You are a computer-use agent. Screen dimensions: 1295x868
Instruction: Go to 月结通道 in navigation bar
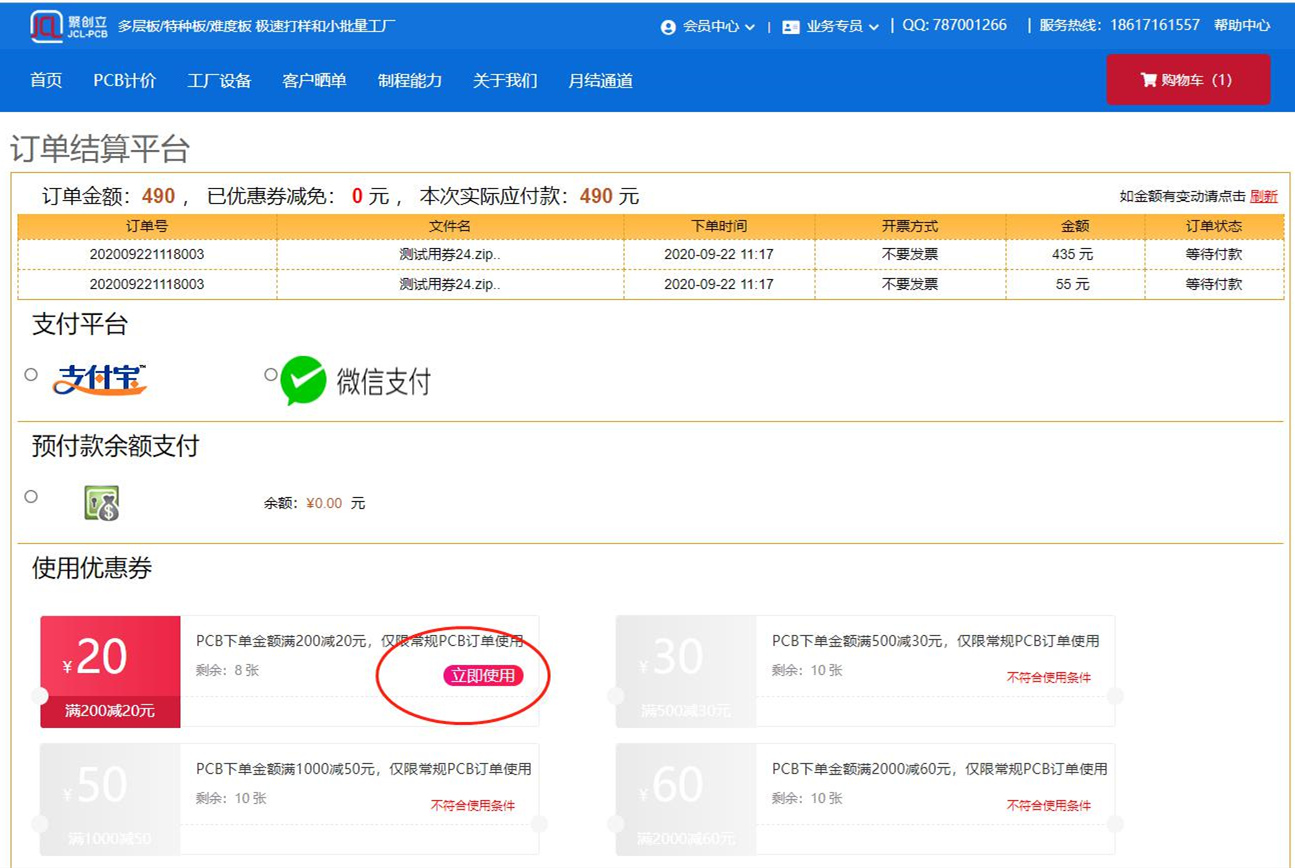tap(600, 81)
